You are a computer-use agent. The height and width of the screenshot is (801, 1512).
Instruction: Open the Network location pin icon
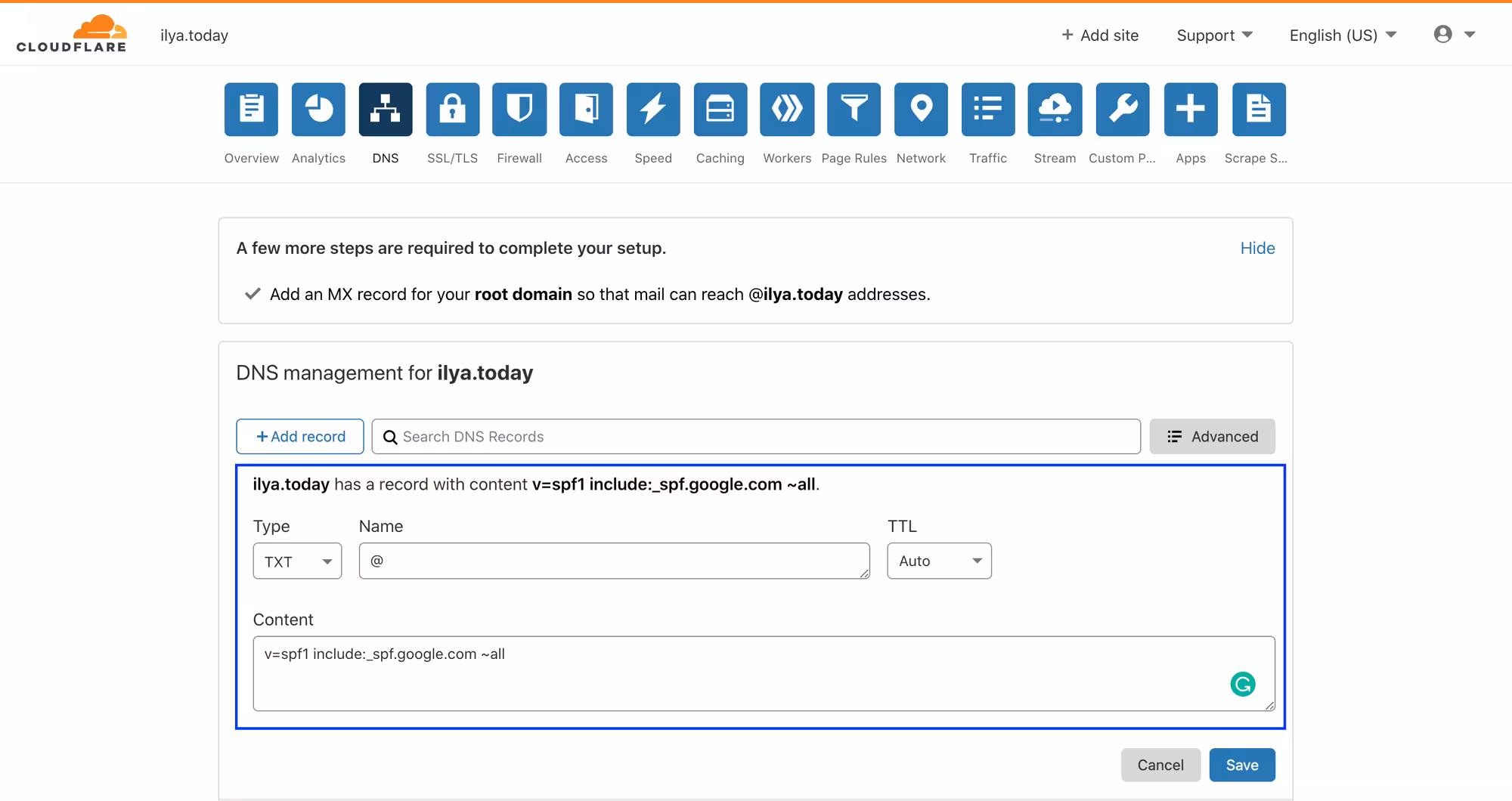tap(921, 110)
